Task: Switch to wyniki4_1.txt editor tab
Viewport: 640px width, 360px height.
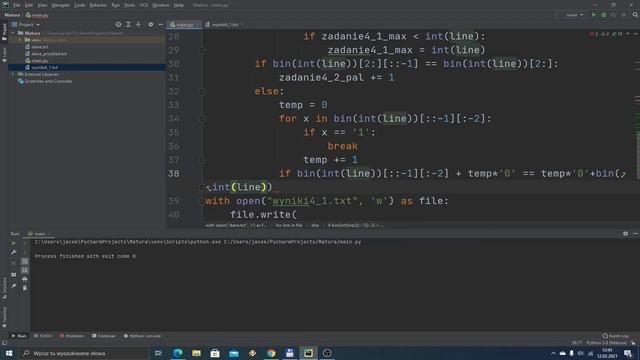Action: [x=224, y=25]
